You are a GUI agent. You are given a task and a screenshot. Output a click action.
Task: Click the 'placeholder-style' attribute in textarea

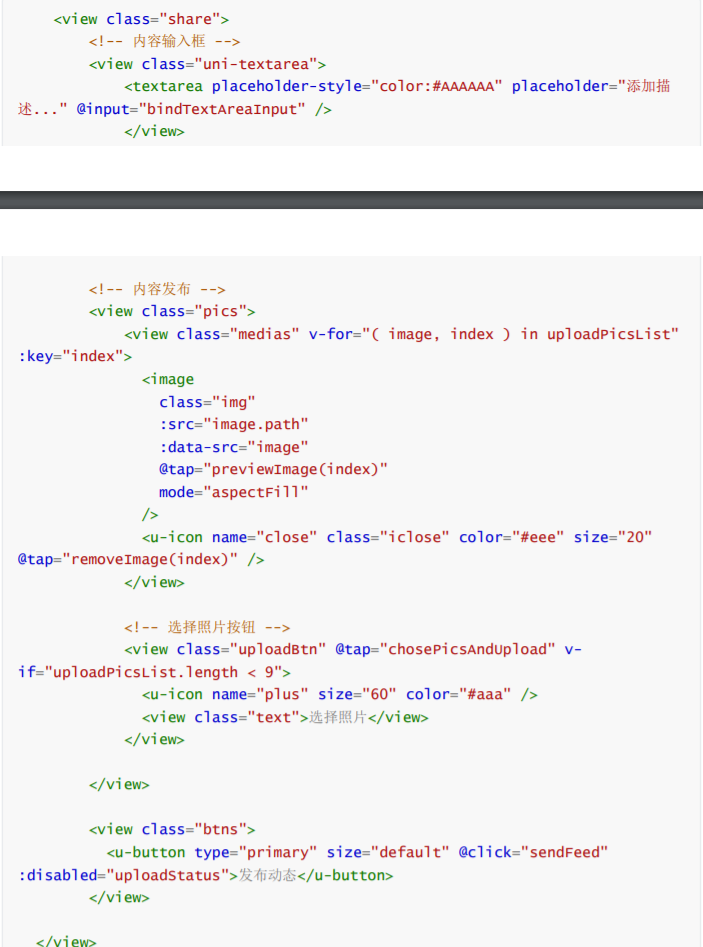(287, 86)
